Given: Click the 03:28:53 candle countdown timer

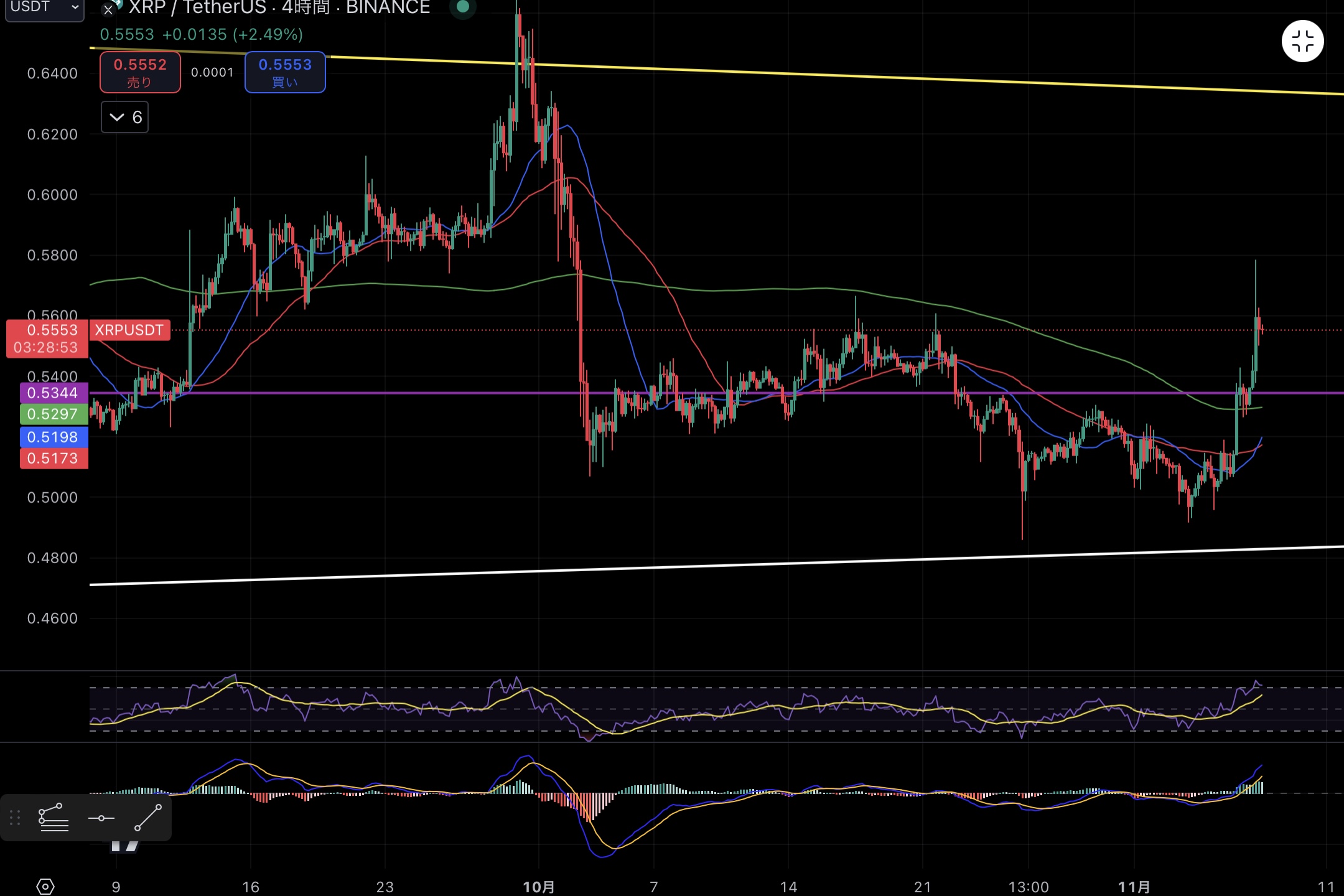Looking at the screenshot, I should coord(46,347).
